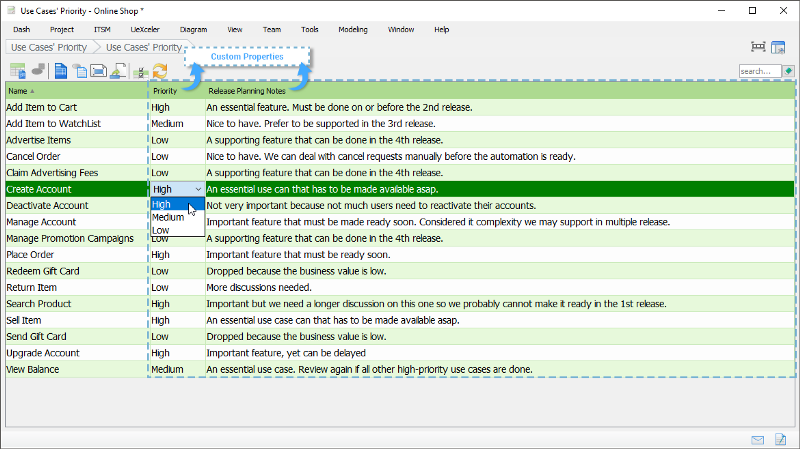
Task: Click inside the search input field
Action: 759,71
